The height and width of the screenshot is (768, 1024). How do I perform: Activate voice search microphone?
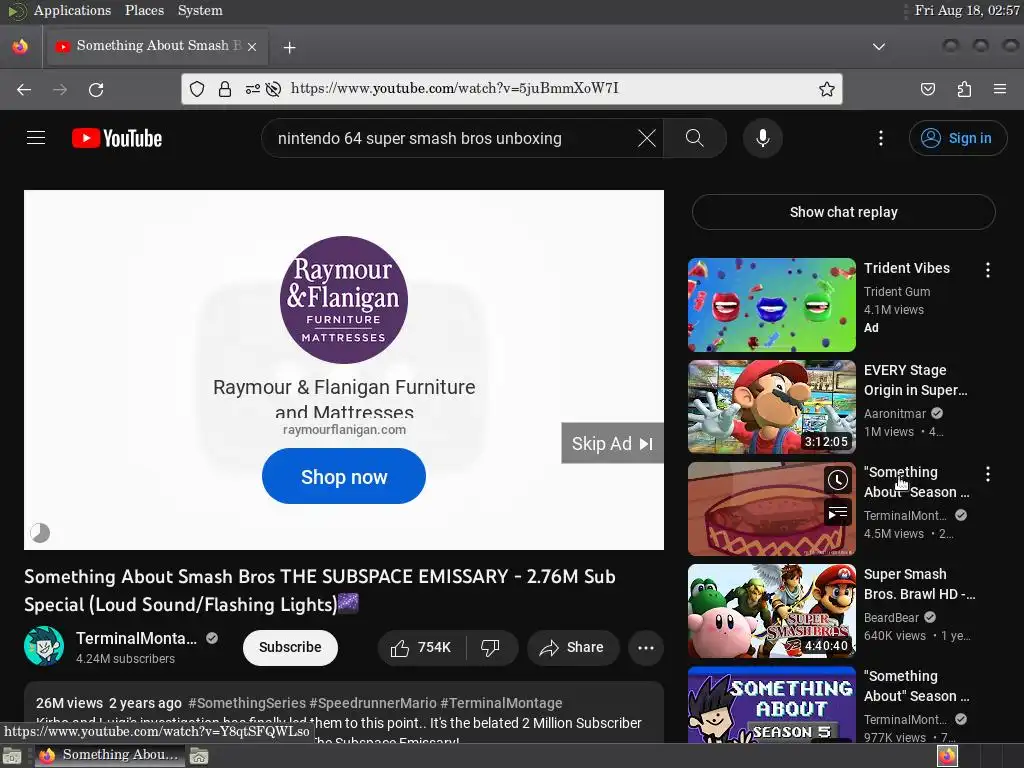pos(762,138)
